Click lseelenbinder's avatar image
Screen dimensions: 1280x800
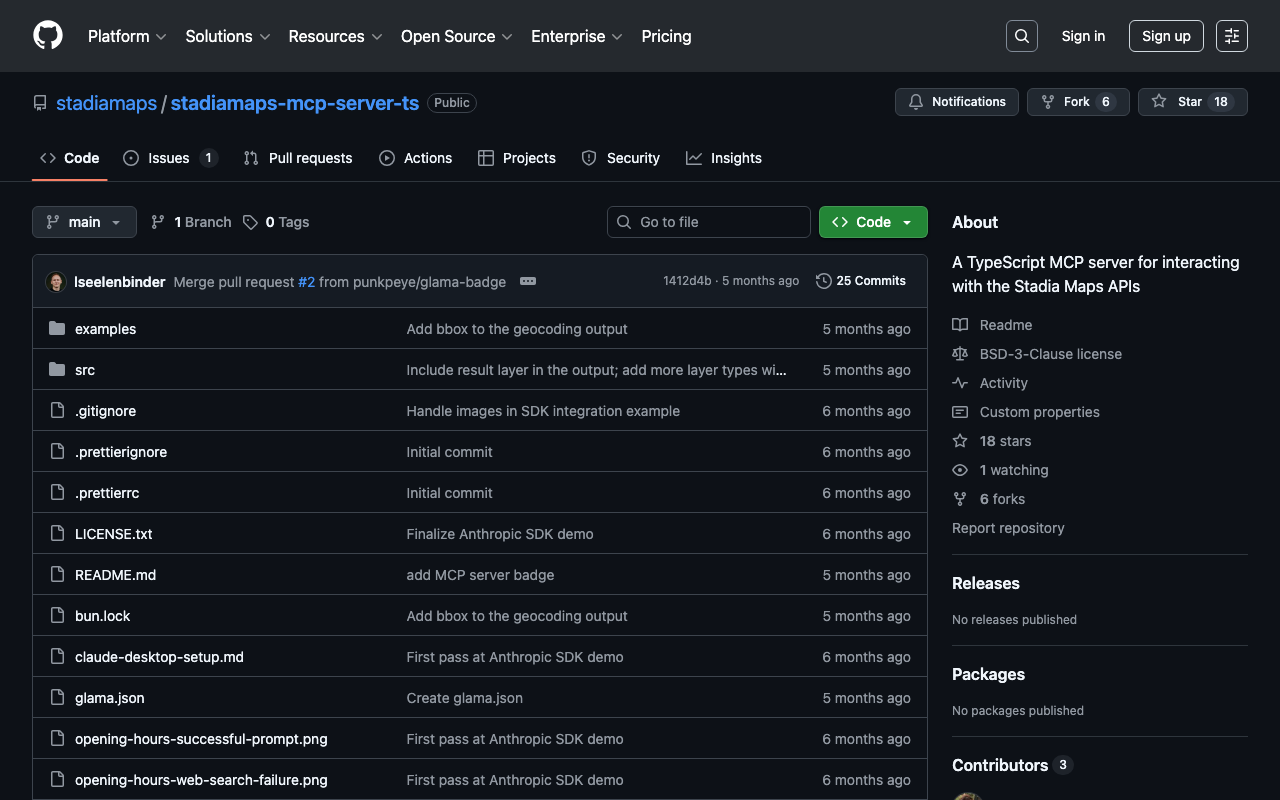click(56, 282)
